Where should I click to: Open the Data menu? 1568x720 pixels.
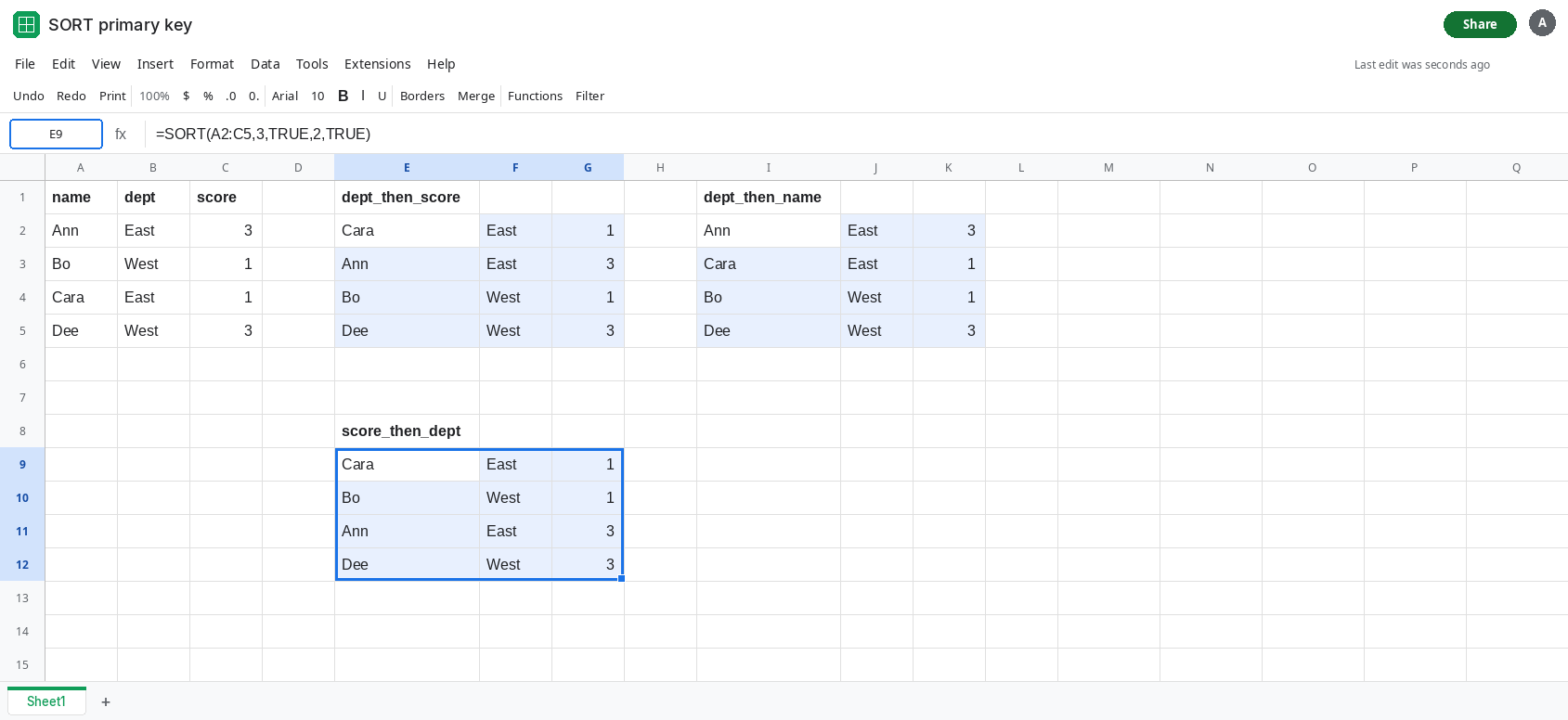point(265,64)
